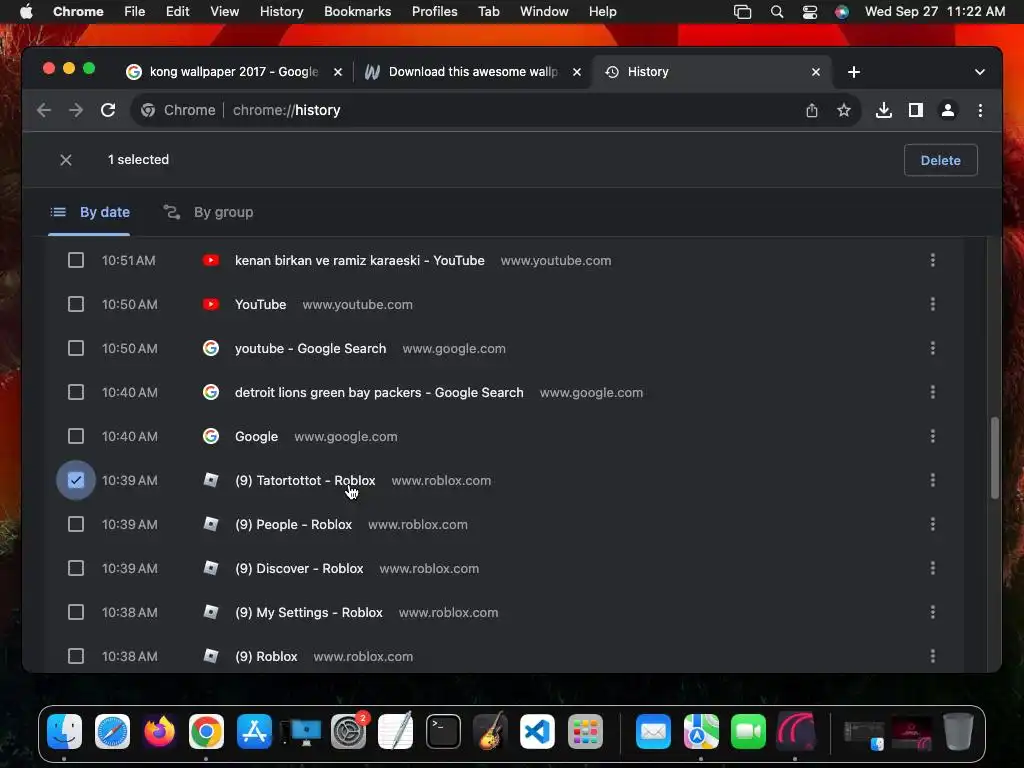Bookmark this page with the star icon

(844, 110)
